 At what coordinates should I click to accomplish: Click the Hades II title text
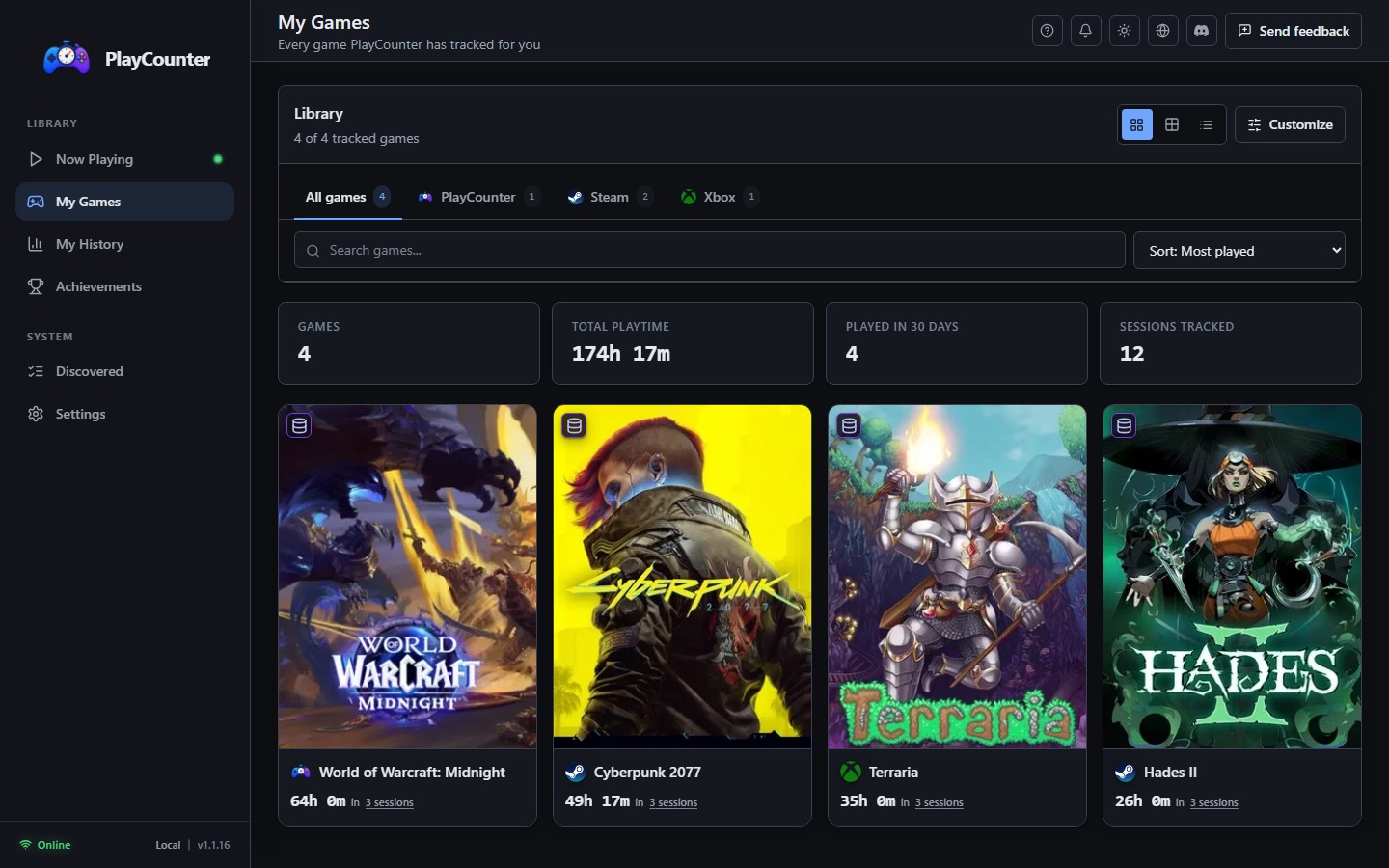[1170, 773]
